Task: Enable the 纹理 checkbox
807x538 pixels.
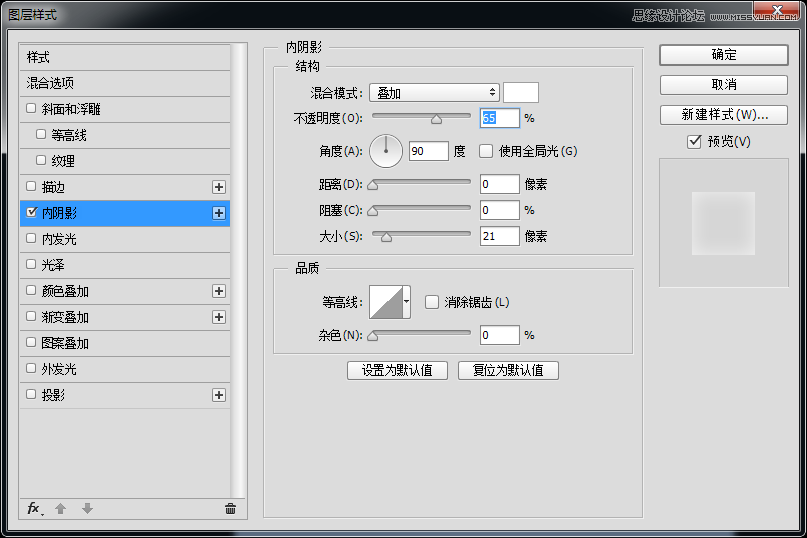Action: [41, 161]
